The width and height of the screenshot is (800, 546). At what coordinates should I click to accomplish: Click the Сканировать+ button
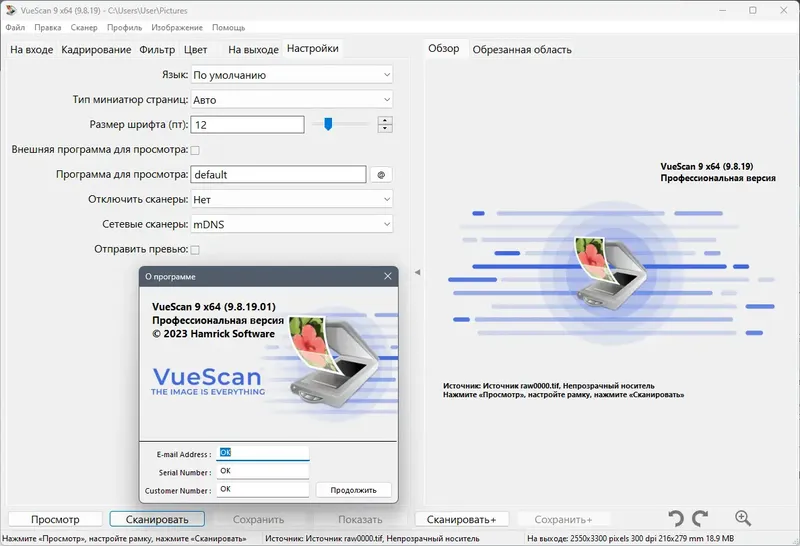(x=462, y=519)
